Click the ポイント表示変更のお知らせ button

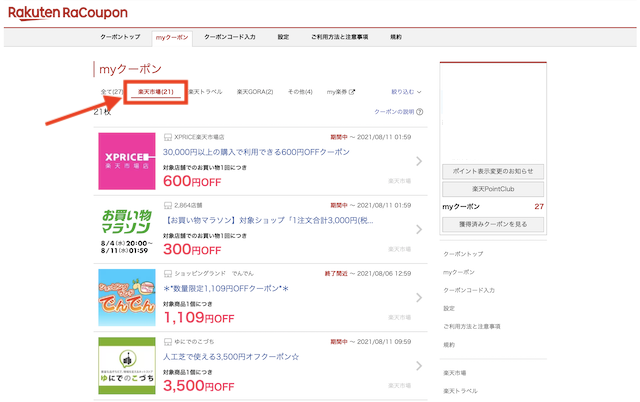point(493,171)
